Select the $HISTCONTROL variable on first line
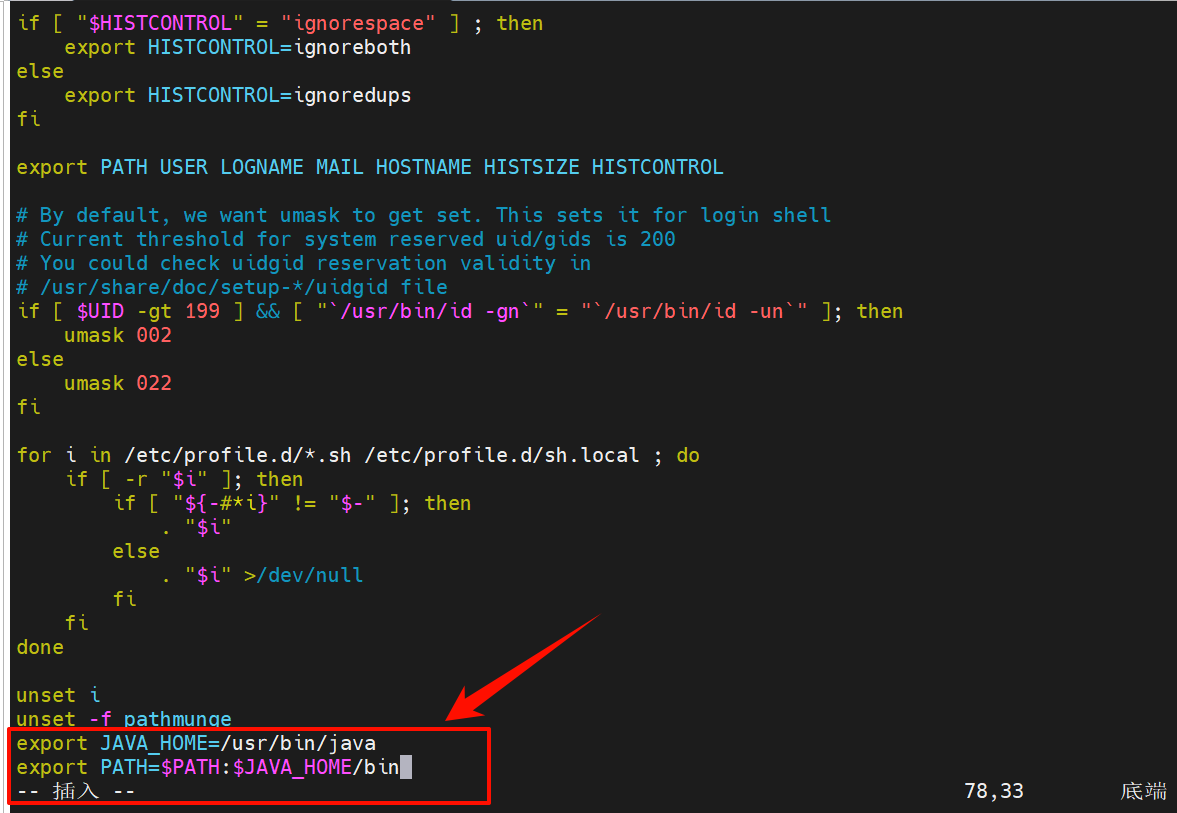Image resolution: width=1177 pixels, height=813 pixels. 160,22
